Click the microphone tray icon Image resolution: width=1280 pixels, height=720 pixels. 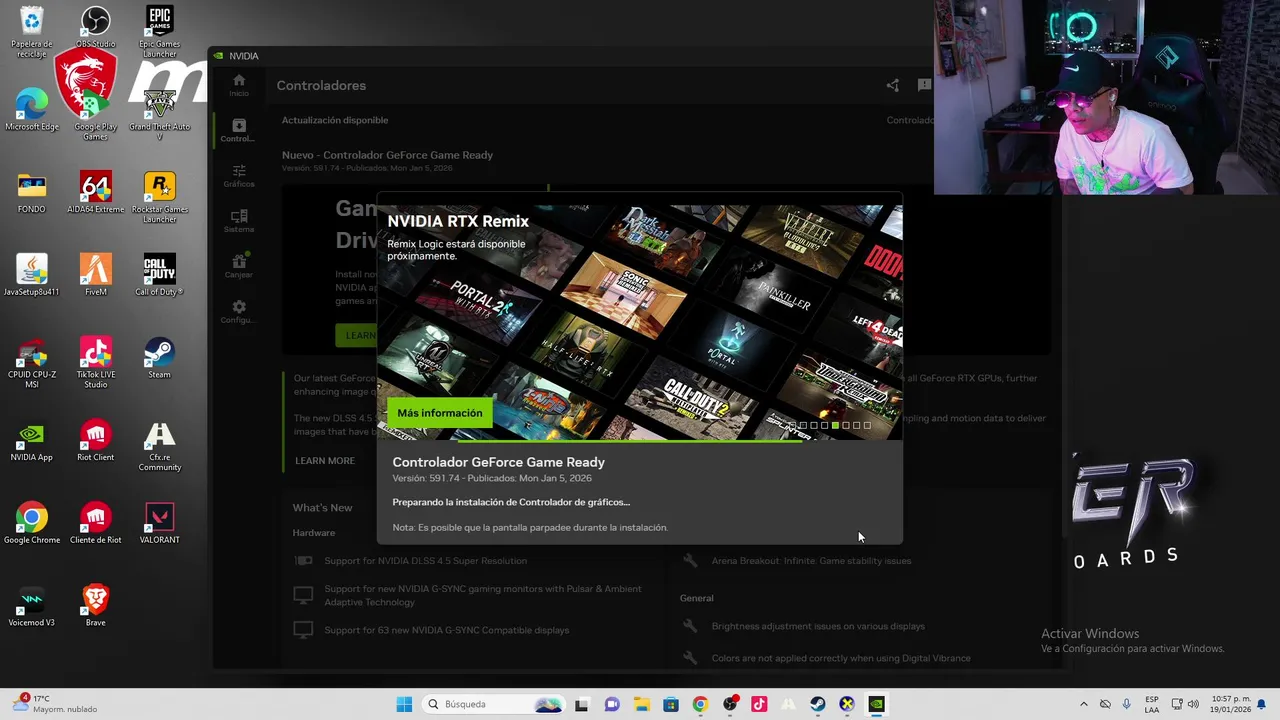pos(1127,704)
